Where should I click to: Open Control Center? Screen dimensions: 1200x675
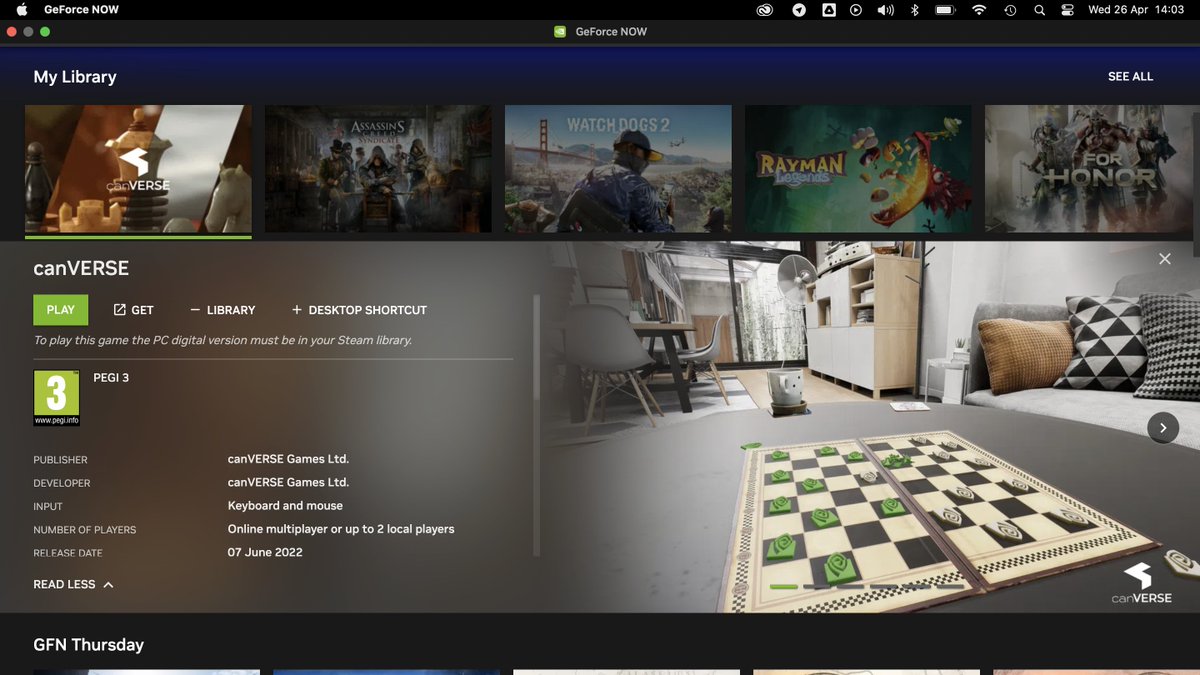[x=1068, y=10]
